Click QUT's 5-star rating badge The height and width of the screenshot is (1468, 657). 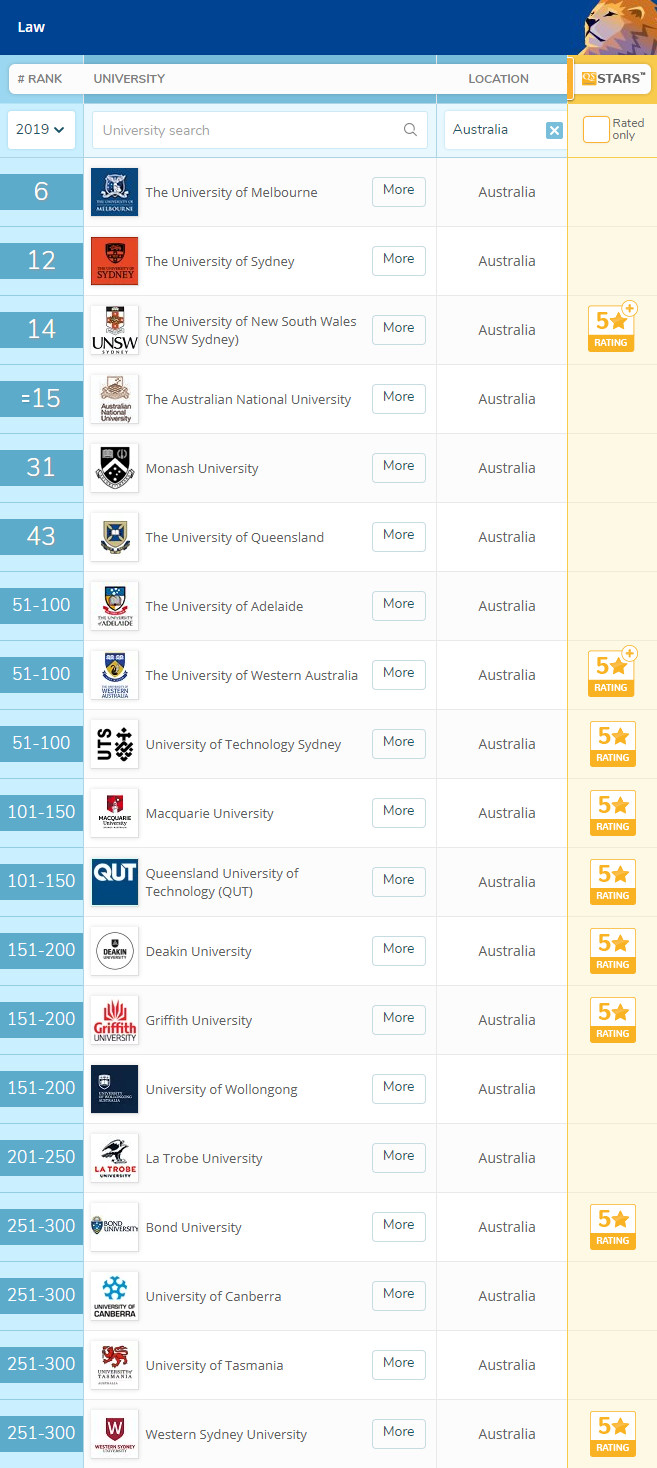[612, 882]
